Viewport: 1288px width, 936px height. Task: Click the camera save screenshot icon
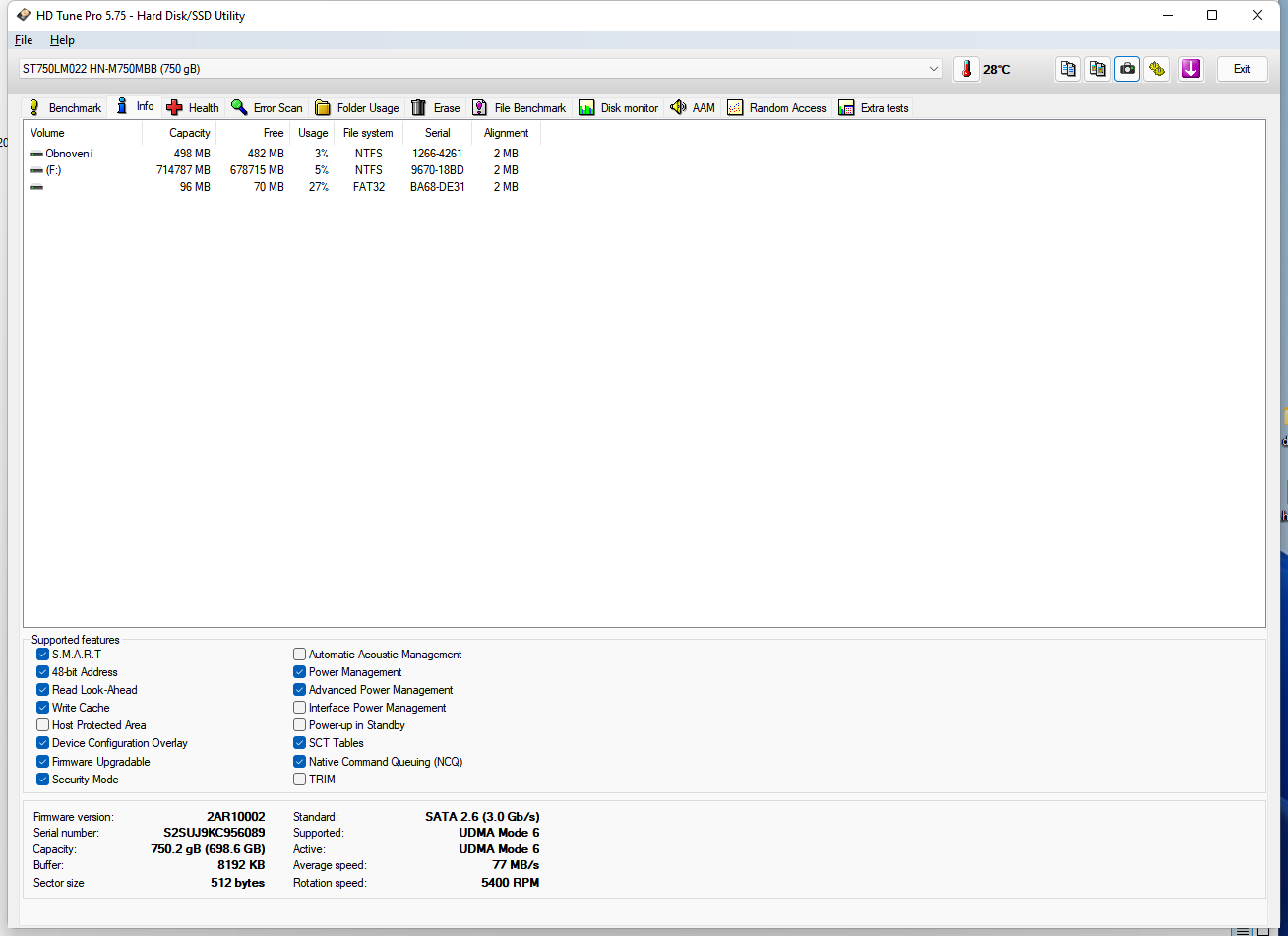[x=1128, y=69]
